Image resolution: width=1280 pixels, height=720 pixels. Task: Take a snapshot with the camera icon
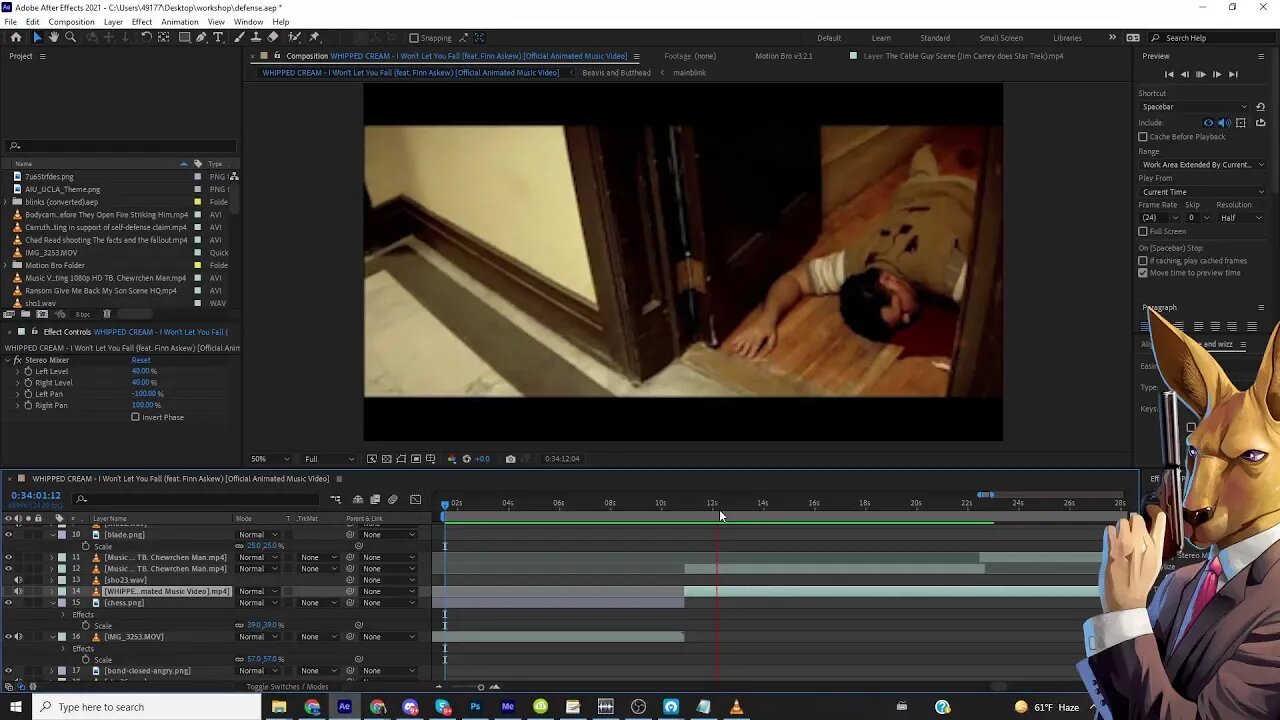point(510,459)
